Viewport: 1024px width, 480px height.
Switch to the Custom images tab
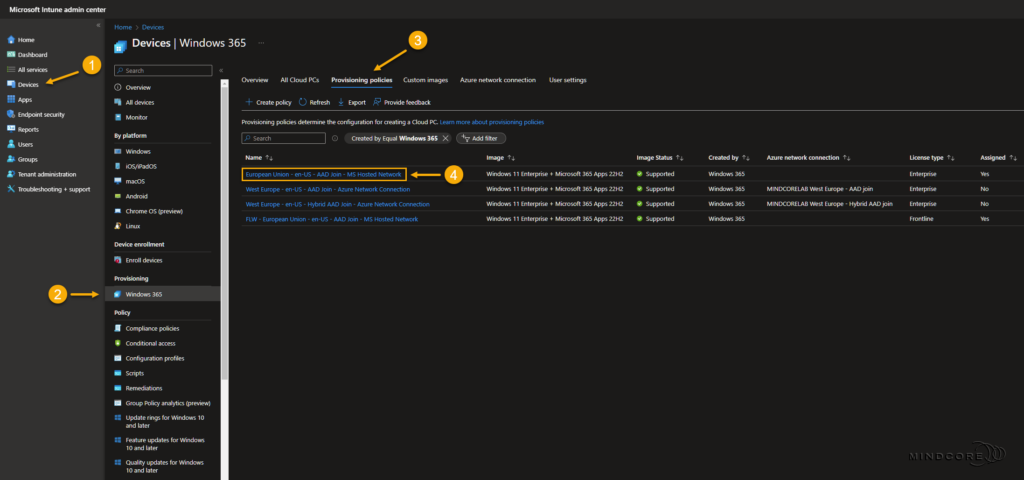coord(426,80)
